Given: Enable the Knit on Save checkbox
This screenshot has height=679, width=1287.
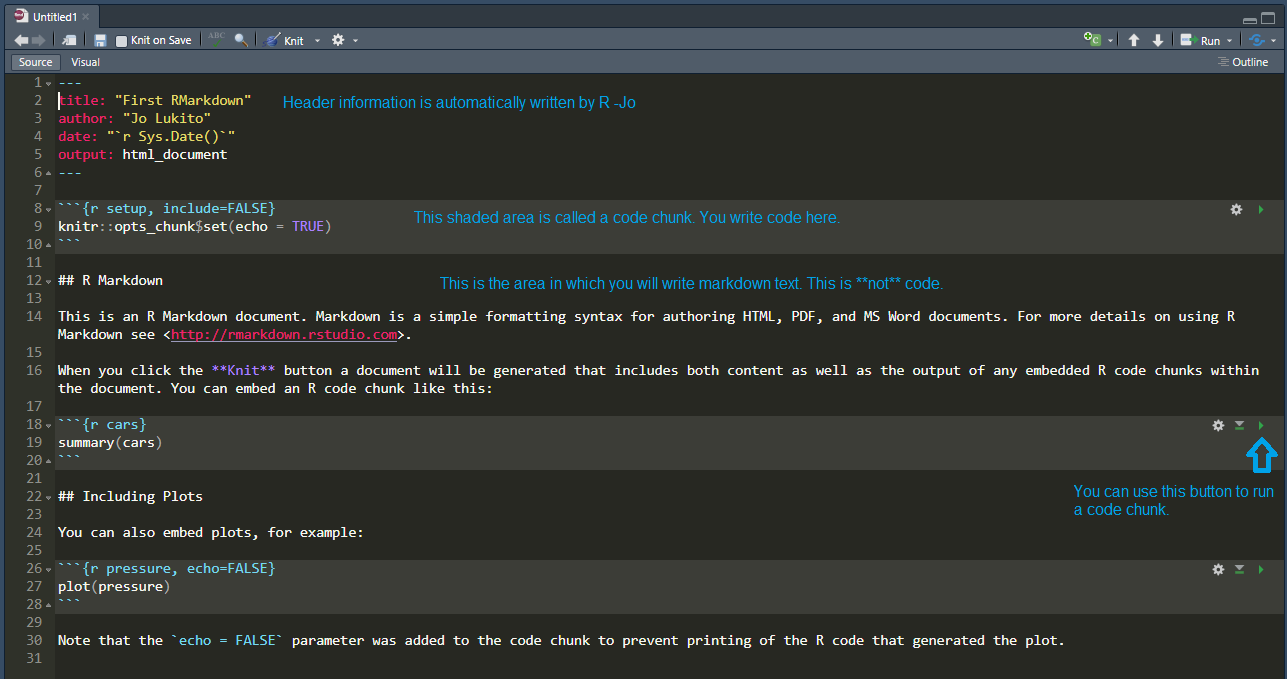Looking at the screenshot, I should click(122, 41).
